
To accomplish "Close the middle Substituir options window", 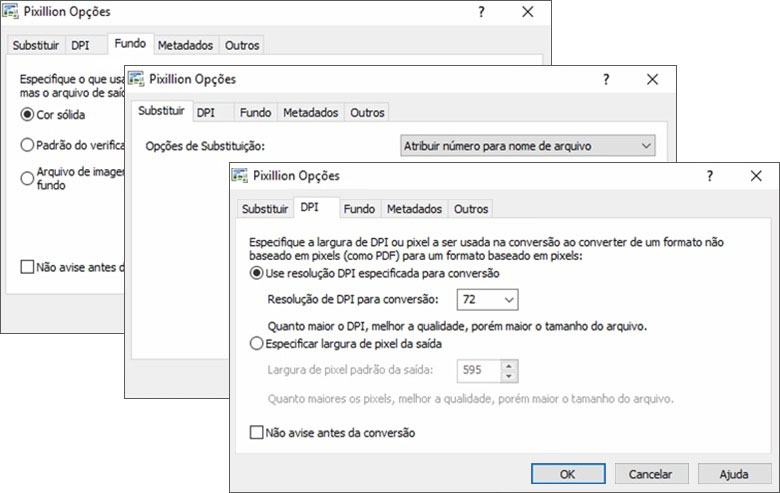I will [x=652, y=79].
